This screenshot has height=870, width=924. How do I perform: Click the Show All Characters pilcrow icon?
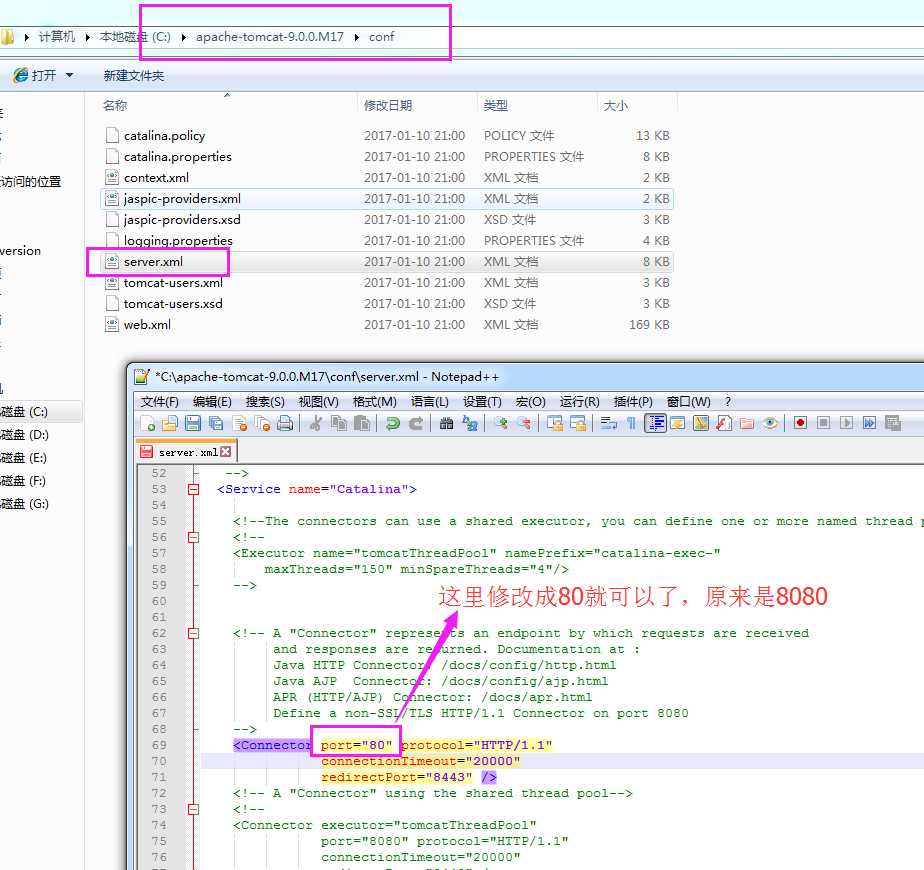point(631,423)
